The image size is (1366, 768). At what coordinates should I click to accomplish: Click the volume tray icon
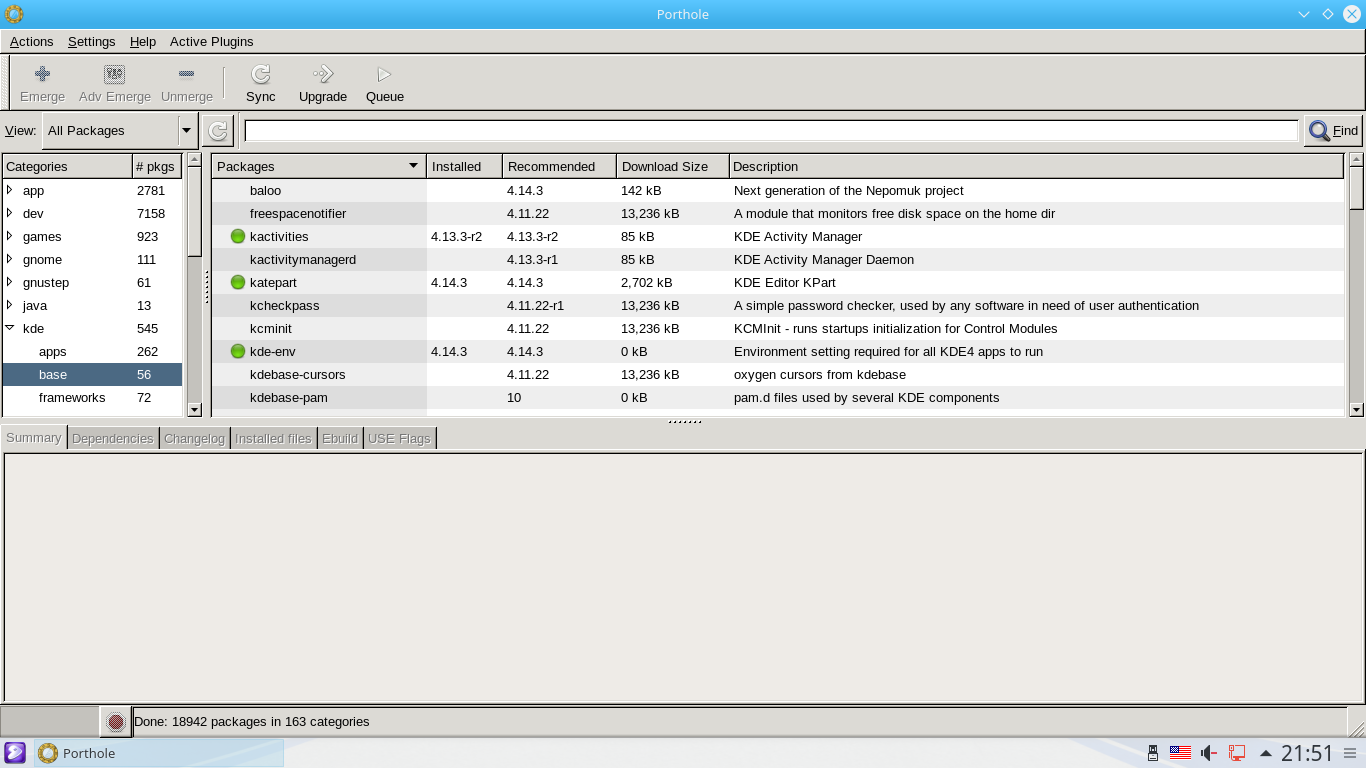click(x=1209, y=753)
